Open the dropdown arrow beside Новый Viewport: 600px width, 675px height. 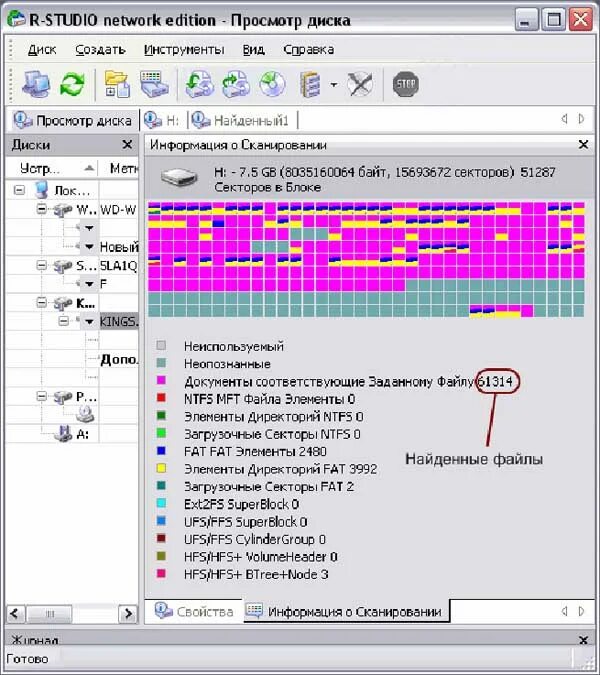89,247
